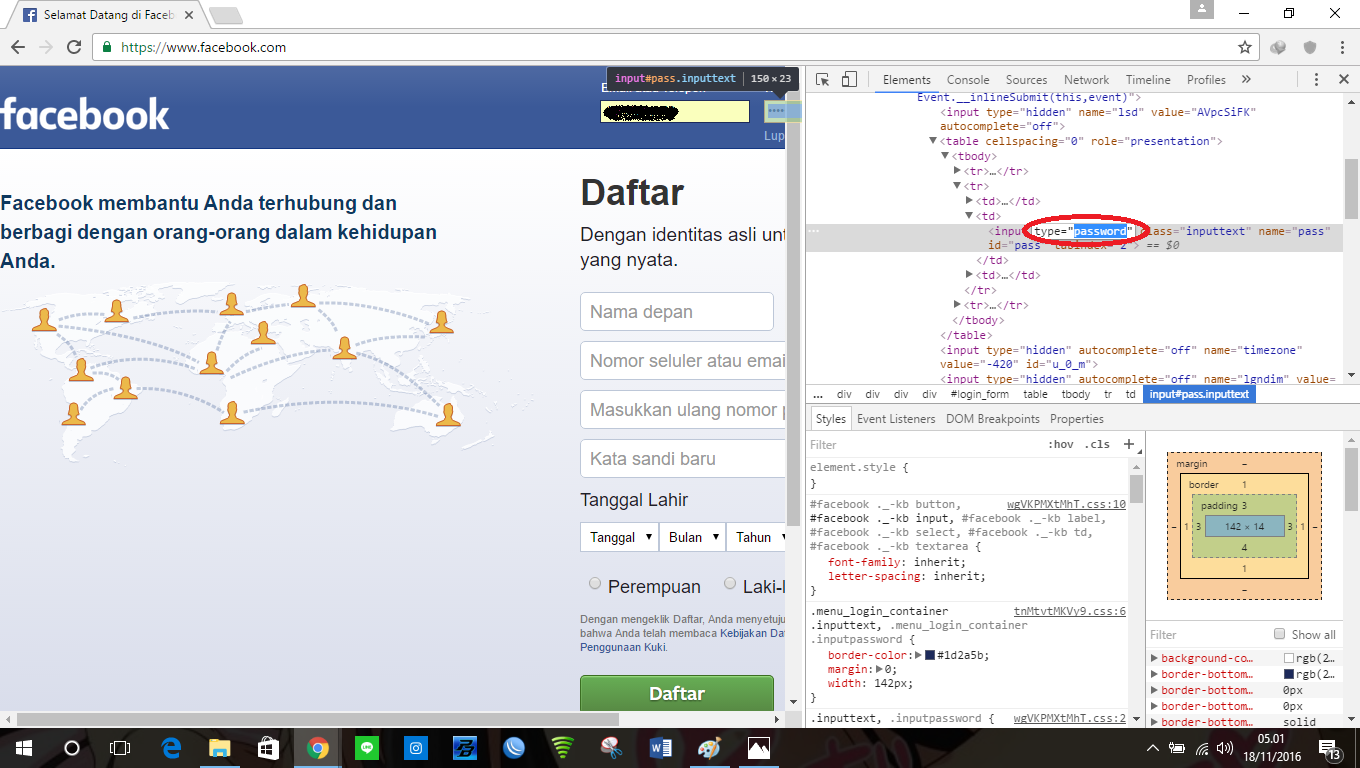
Task: Click the Styles pane Filter box
Action: [920, 444]
